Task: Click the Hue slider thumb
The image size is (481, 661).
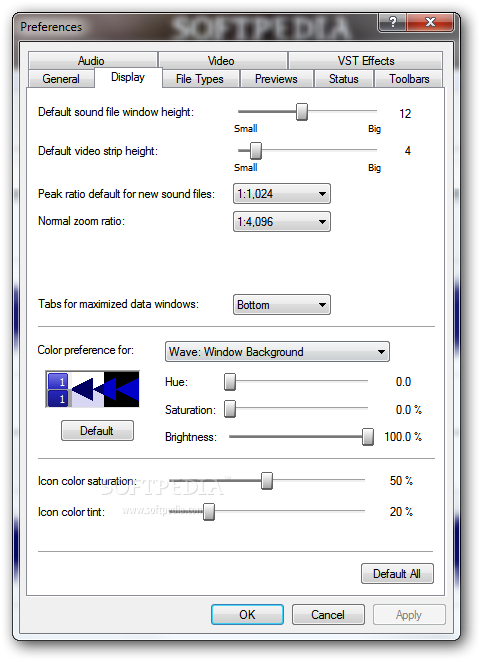Action: coord(230,382)
